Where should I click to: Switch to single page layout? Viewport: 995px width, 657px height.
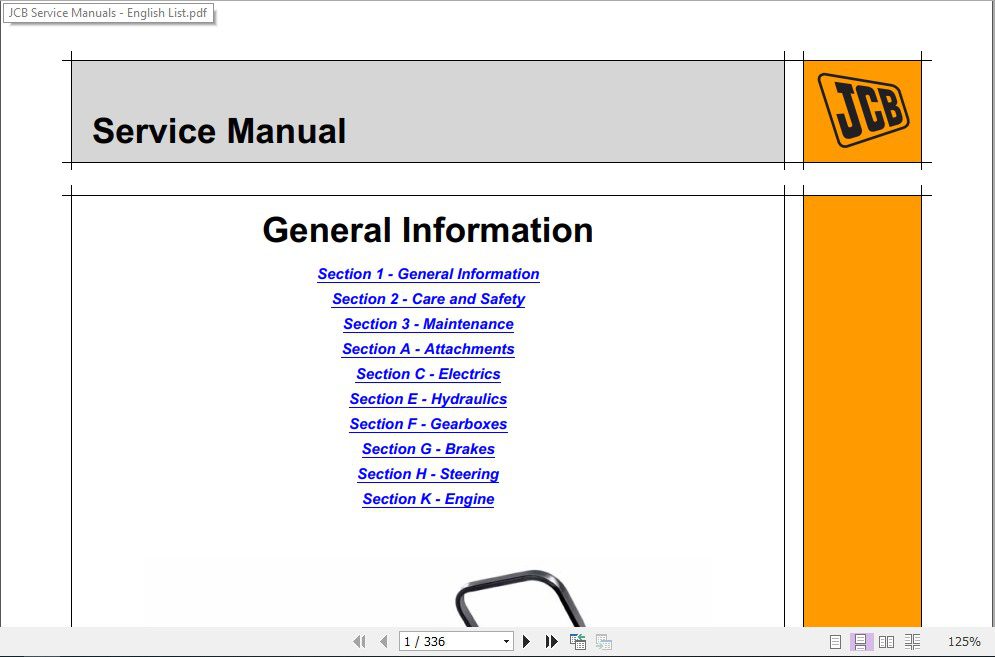(836, 642)
